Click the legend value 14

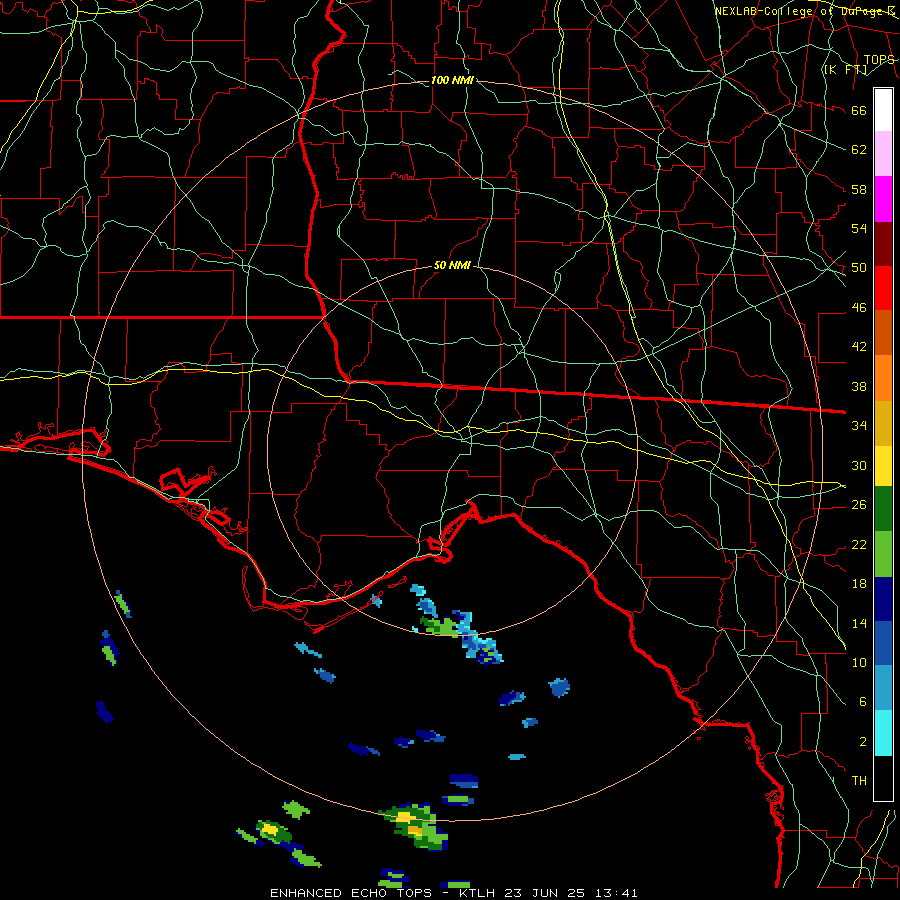click(x=859, y=623)
